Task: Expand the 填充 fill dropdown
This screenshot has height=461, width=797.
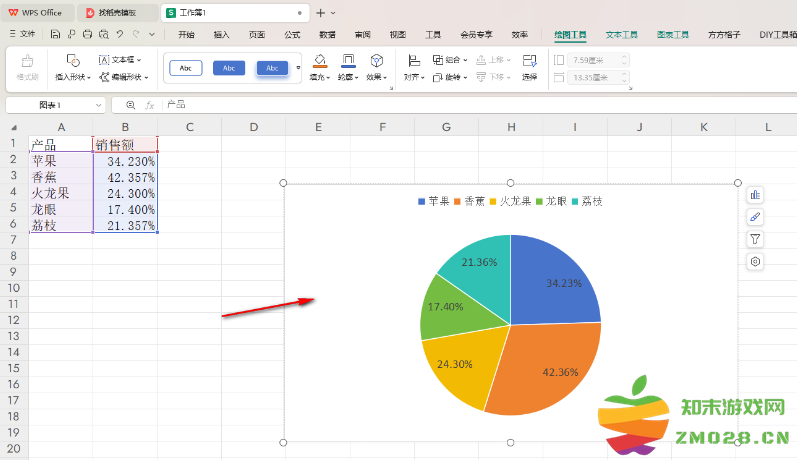Action: coord(319,77)
